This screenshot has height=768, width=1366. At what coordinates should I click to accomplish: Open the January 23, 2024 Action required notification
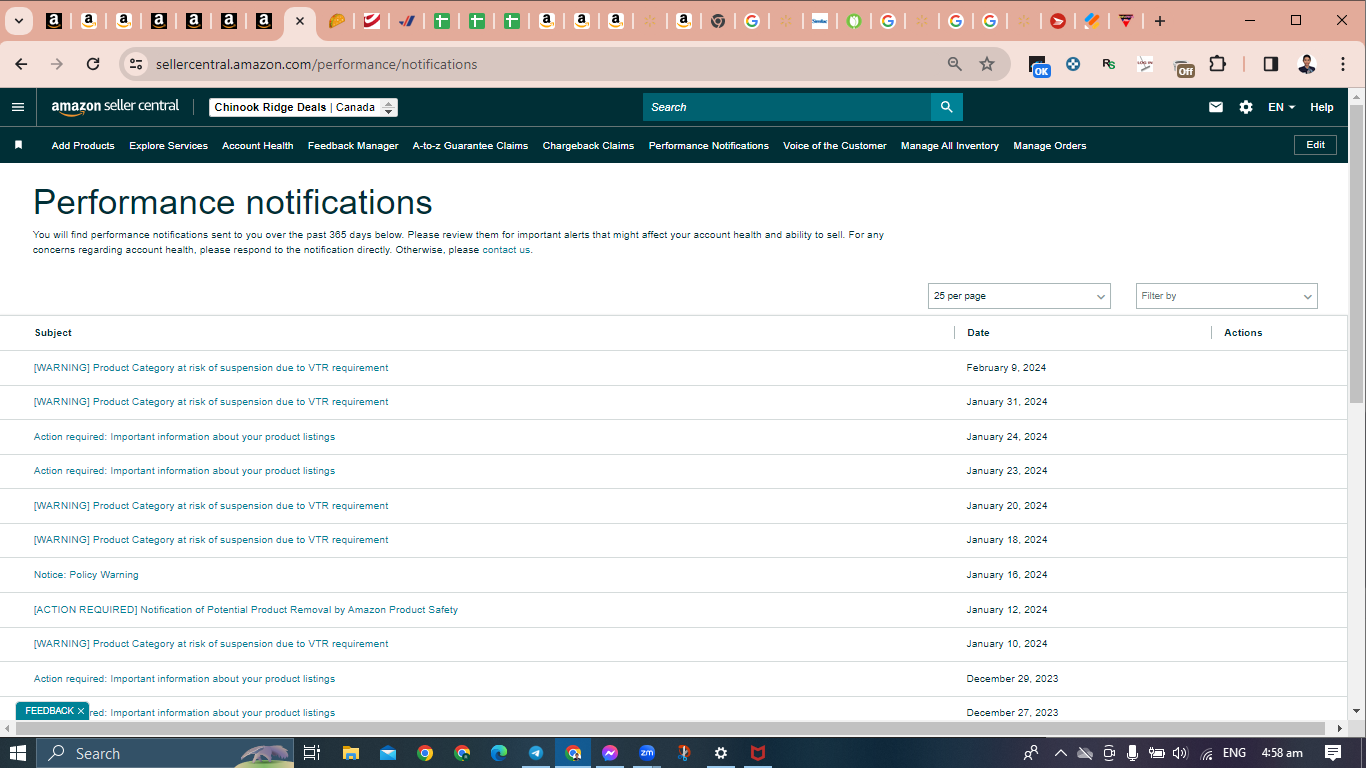click(184, 471)
